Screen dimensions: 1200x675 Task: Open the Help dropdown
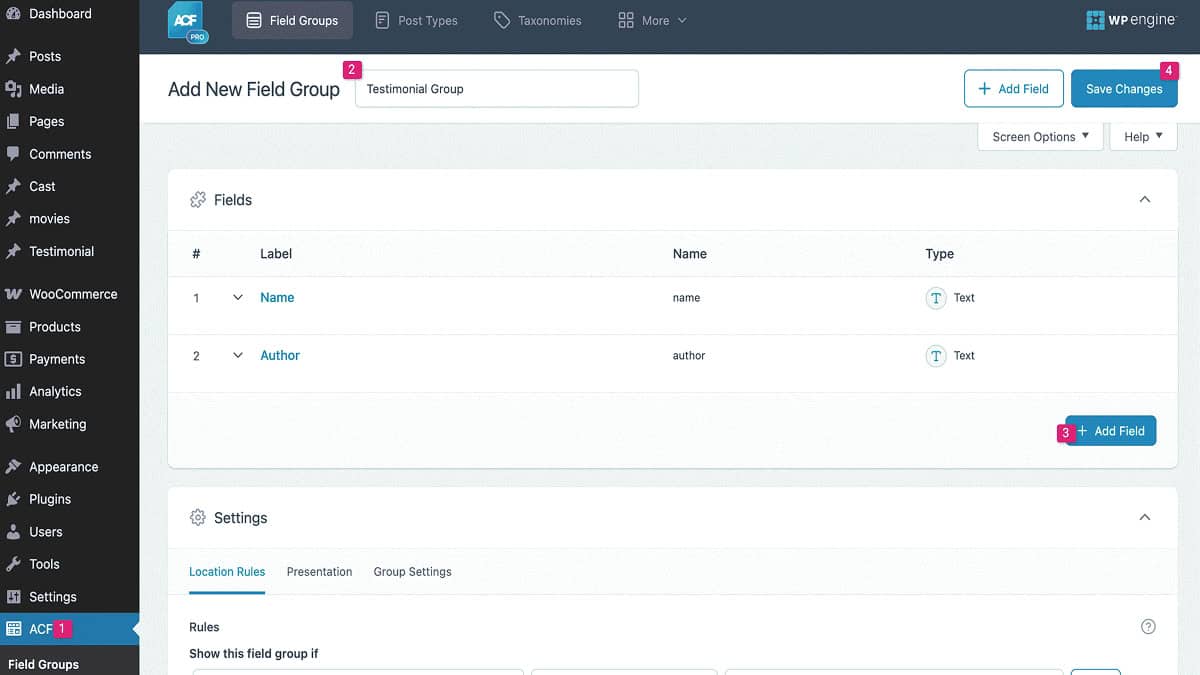point(1143,137)
